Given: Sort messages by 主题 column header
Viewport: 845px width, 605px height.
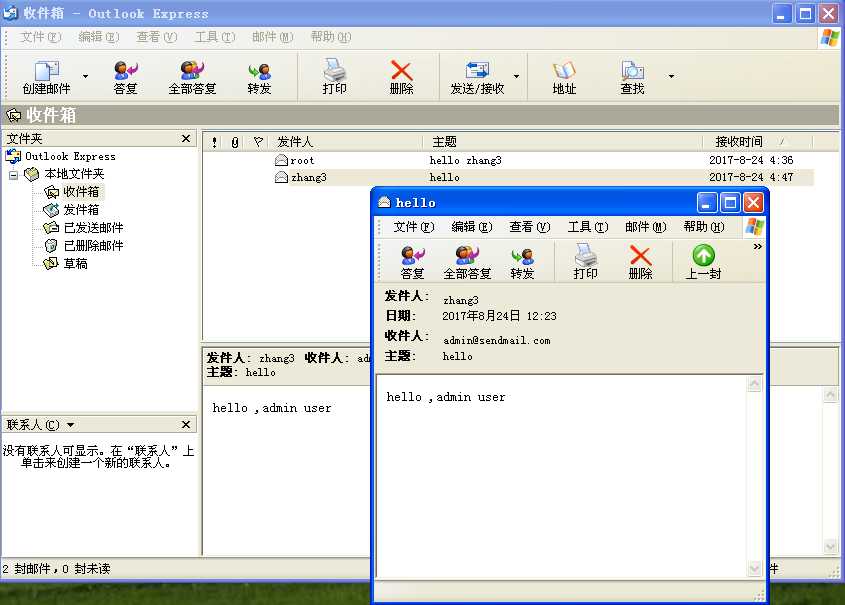Looking at the screenshot, I should click(564, 142).
